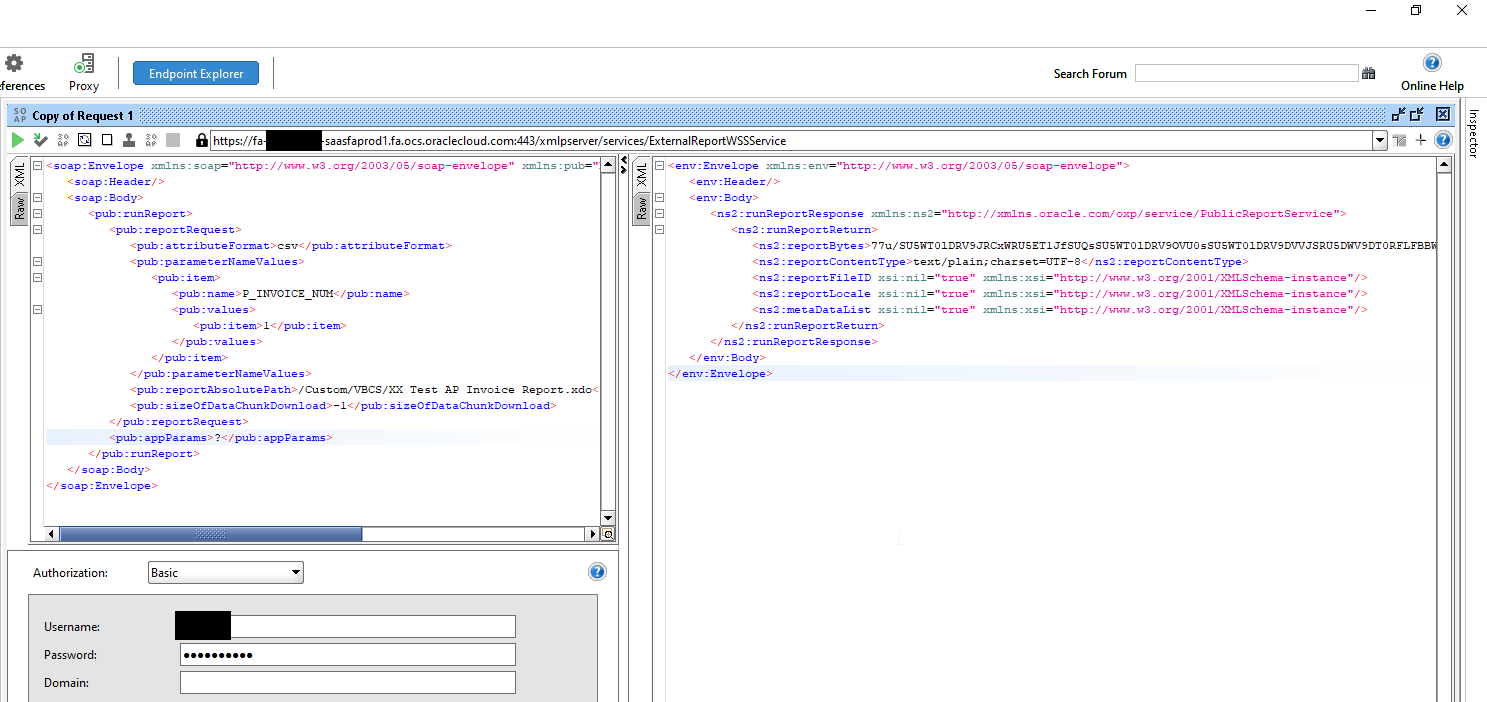1487x702 pixels.
Task: Click in the Password field
Action: [x=347, y=654]
